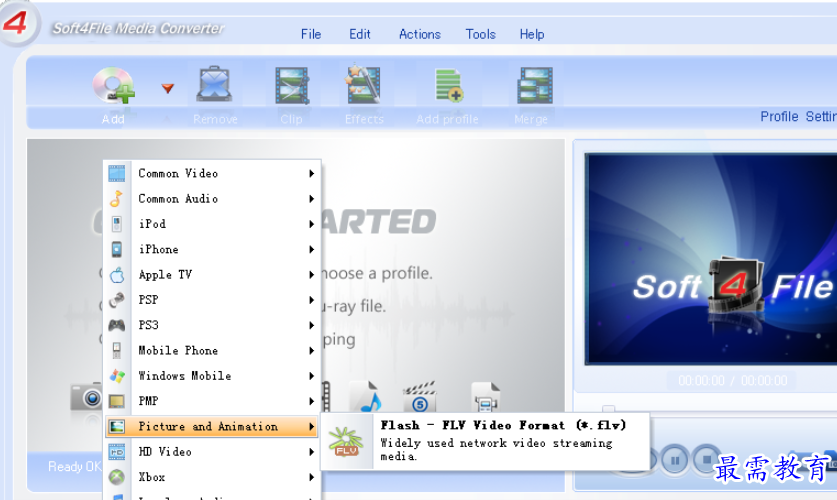Image resolution: width=837 pixels, height=500 pixels.
Task: Click the 00:00:00 / 00:00:00 time display
Action: [732, 380]
